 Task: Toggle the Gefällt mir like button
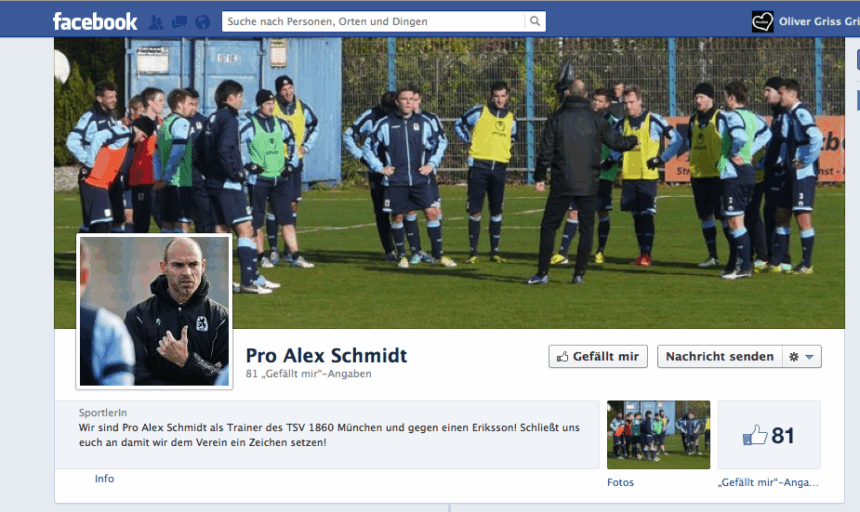[x=598, y=356]
